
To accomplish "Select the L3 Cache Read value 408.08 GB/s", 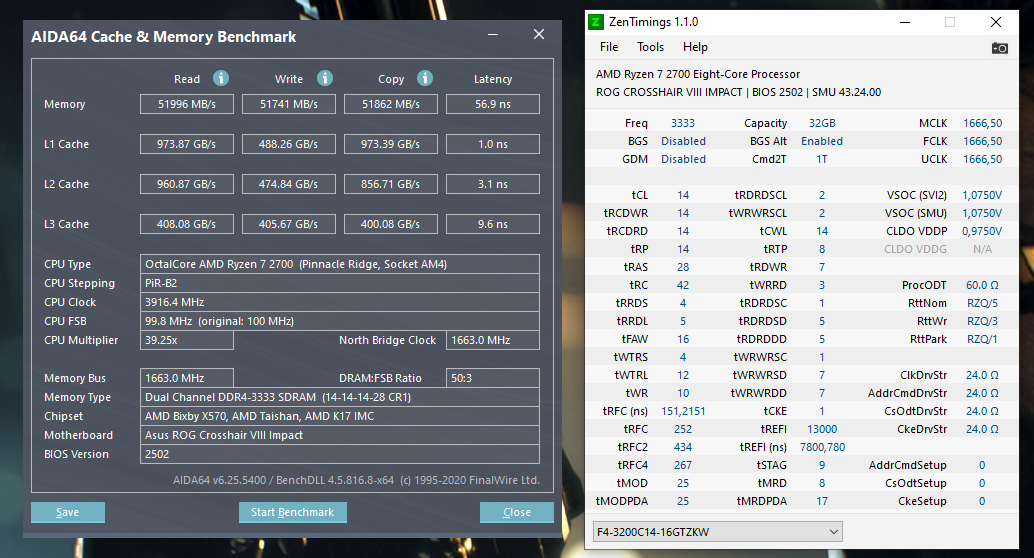I will click(x=187, y=224).
